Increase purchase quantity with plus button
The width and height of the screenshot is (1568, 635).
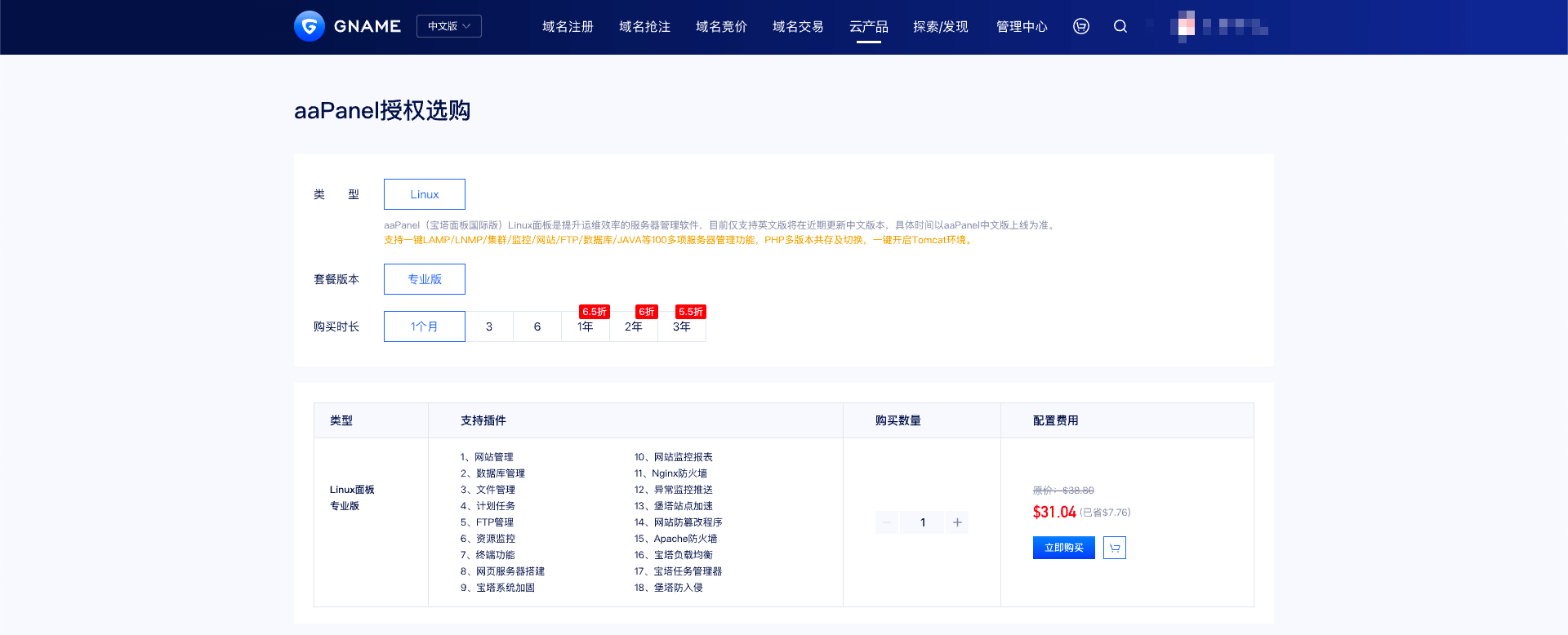point(957,522)
